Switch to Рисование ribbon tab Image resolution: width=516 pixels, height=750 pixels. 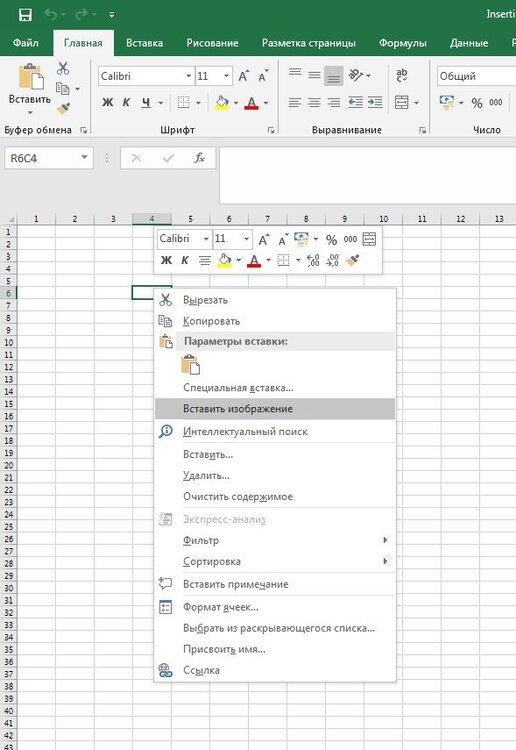tap(212, 43)
